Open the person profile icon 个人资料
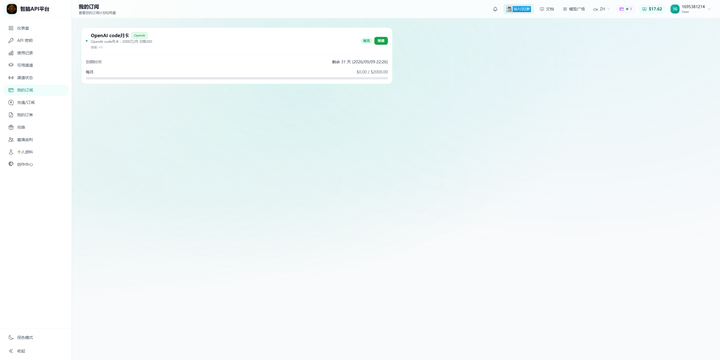This screenshot has height=360, width=720. [x=11, y=152]
